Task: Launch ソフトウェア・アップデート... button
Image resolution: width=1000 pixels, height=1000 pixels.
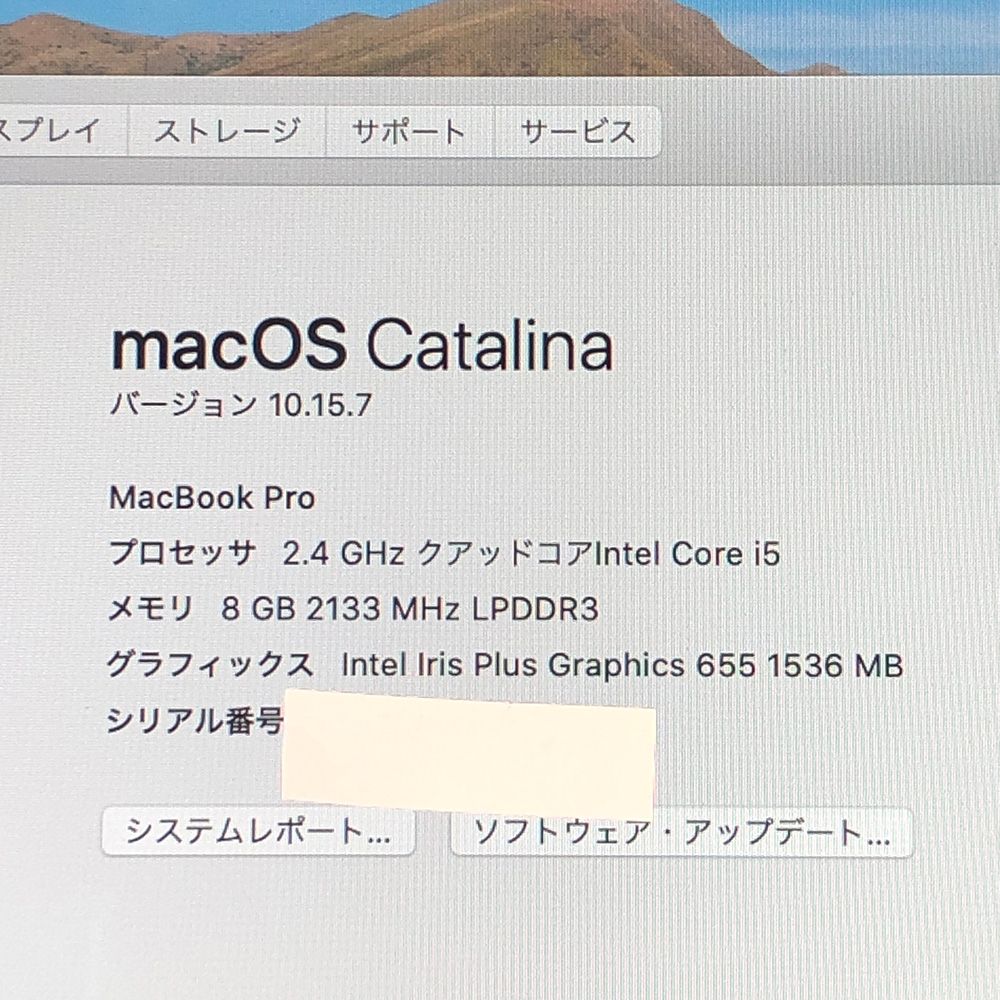Action: (682, 832)
